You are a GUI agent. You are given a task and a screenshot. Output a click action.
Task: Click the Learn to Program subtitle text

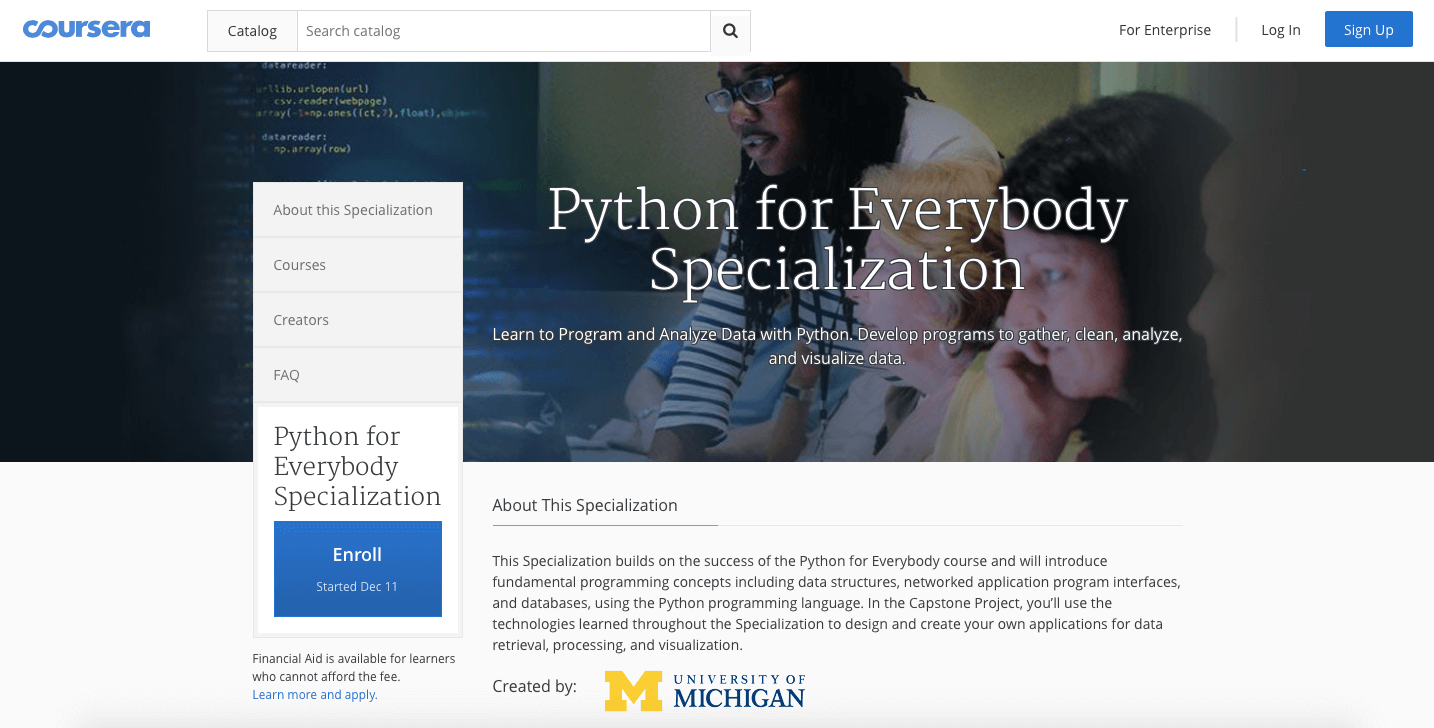click(838, 345)
